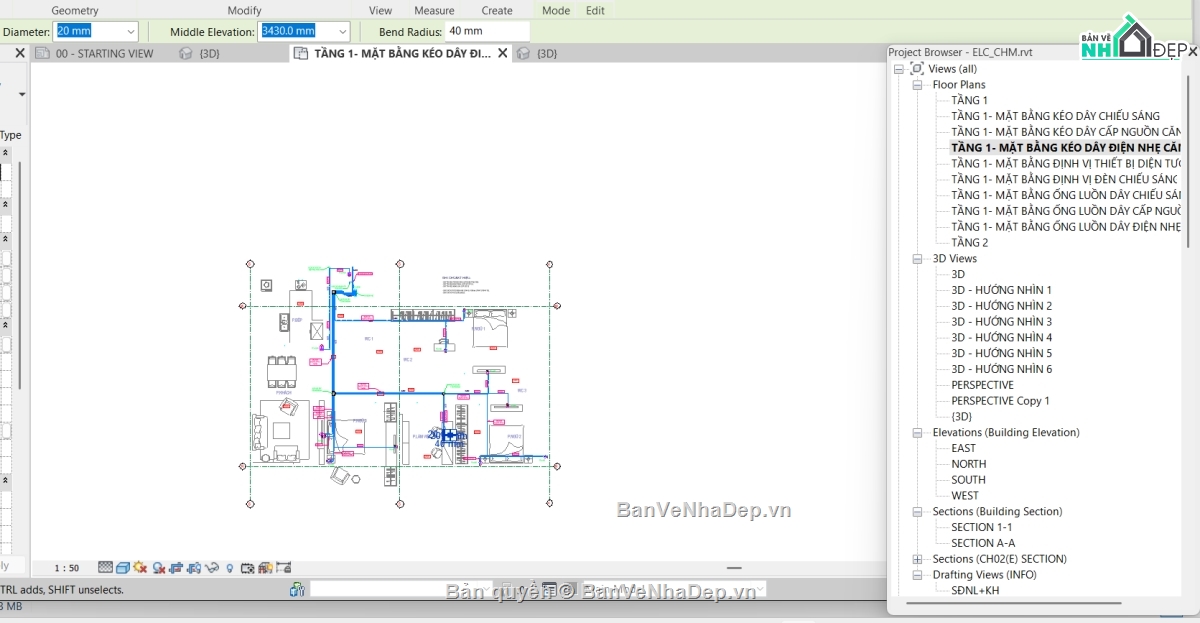Click the 3D house icon on first {3D} tab
The image size is (1200, 623).
click(185, 53)
